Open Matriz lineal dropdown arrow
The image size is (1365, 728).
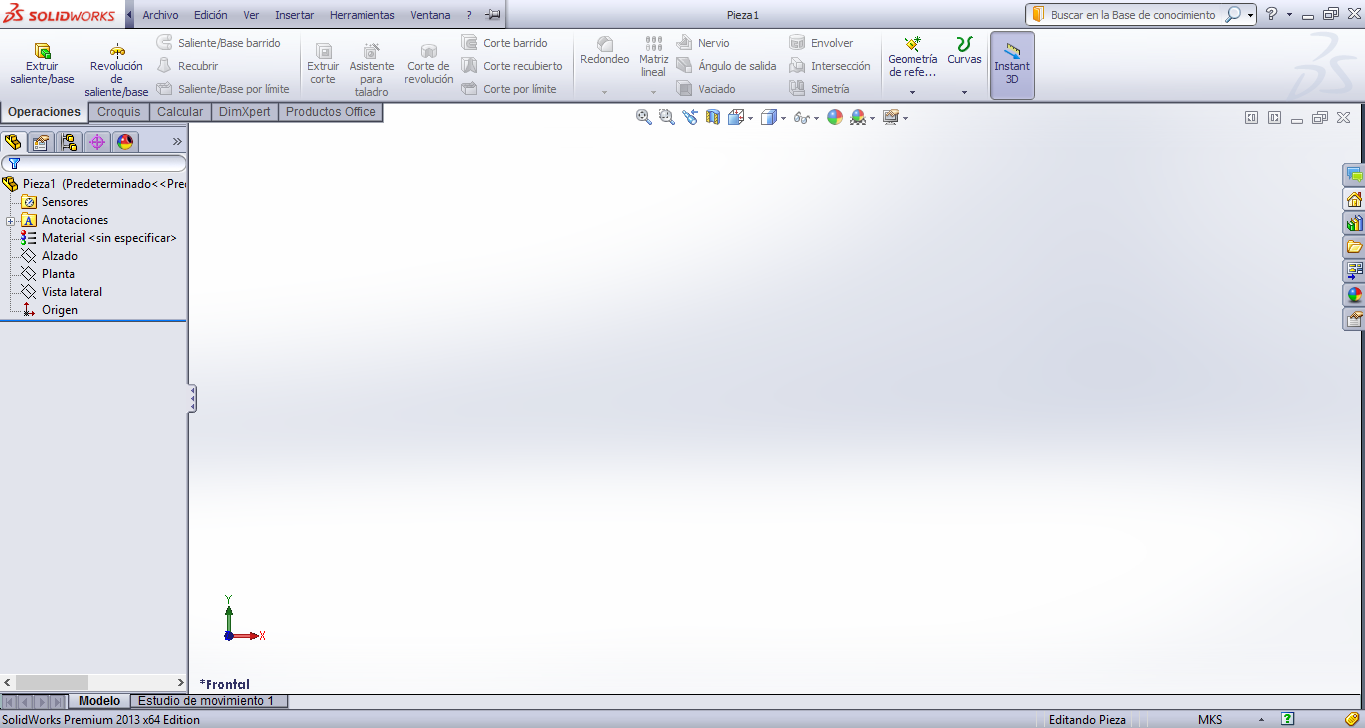pos(653,92)
